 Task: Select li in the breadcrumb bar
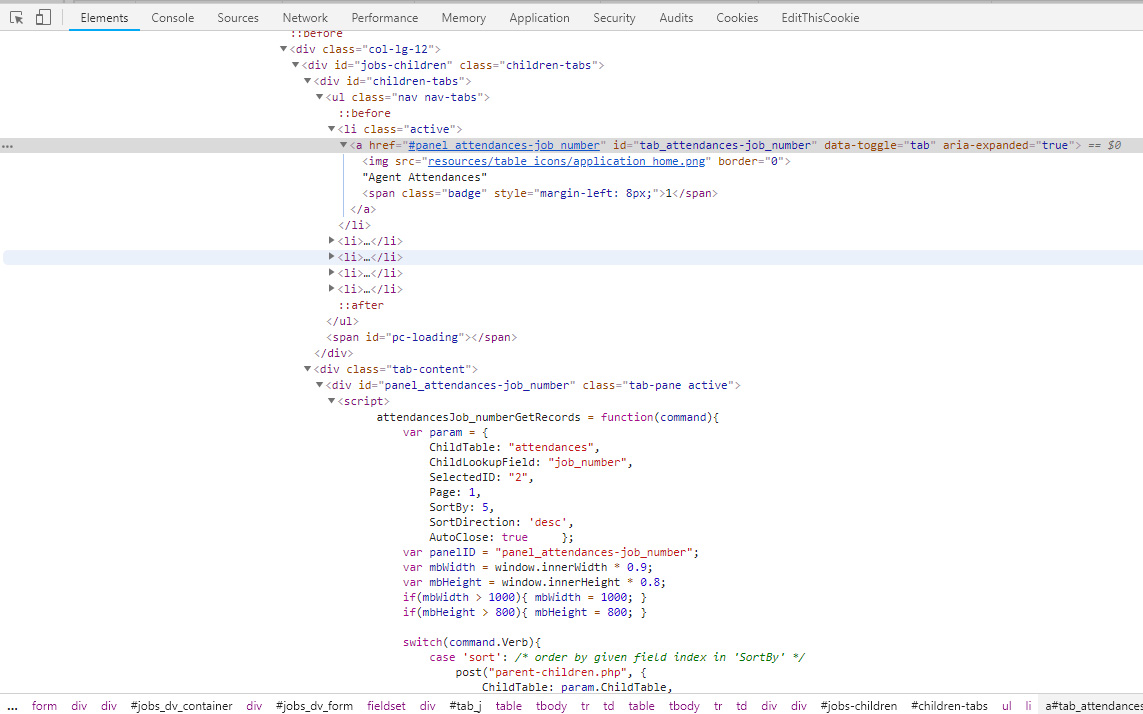1028,706
